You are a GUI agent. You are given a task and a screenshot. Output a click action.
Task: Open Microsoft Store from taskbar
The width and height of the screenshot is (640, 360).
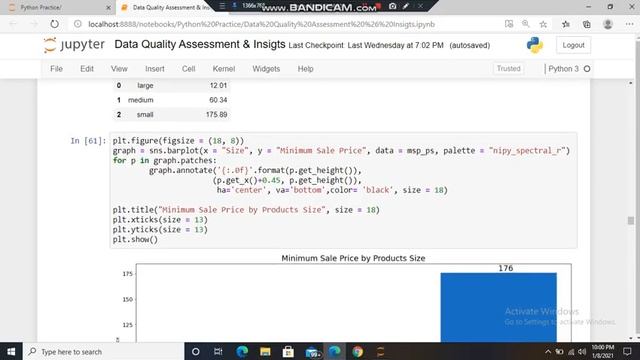coord(288,351)
